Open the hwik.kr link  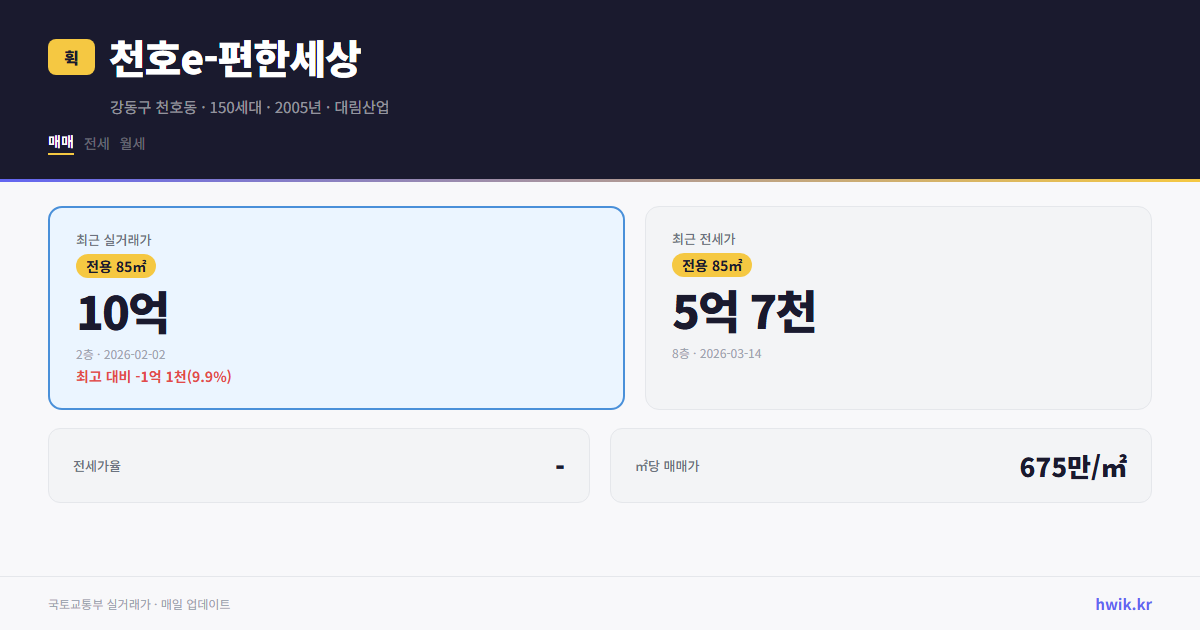coord(1123,604)
